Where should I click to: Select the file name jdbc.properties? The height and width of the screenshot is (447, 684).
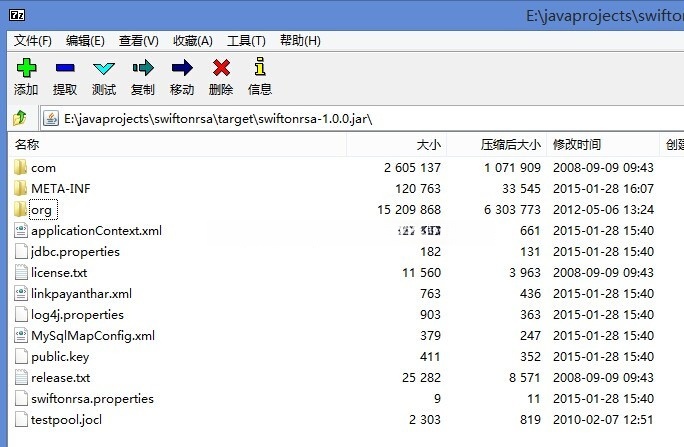click(75, 252)
